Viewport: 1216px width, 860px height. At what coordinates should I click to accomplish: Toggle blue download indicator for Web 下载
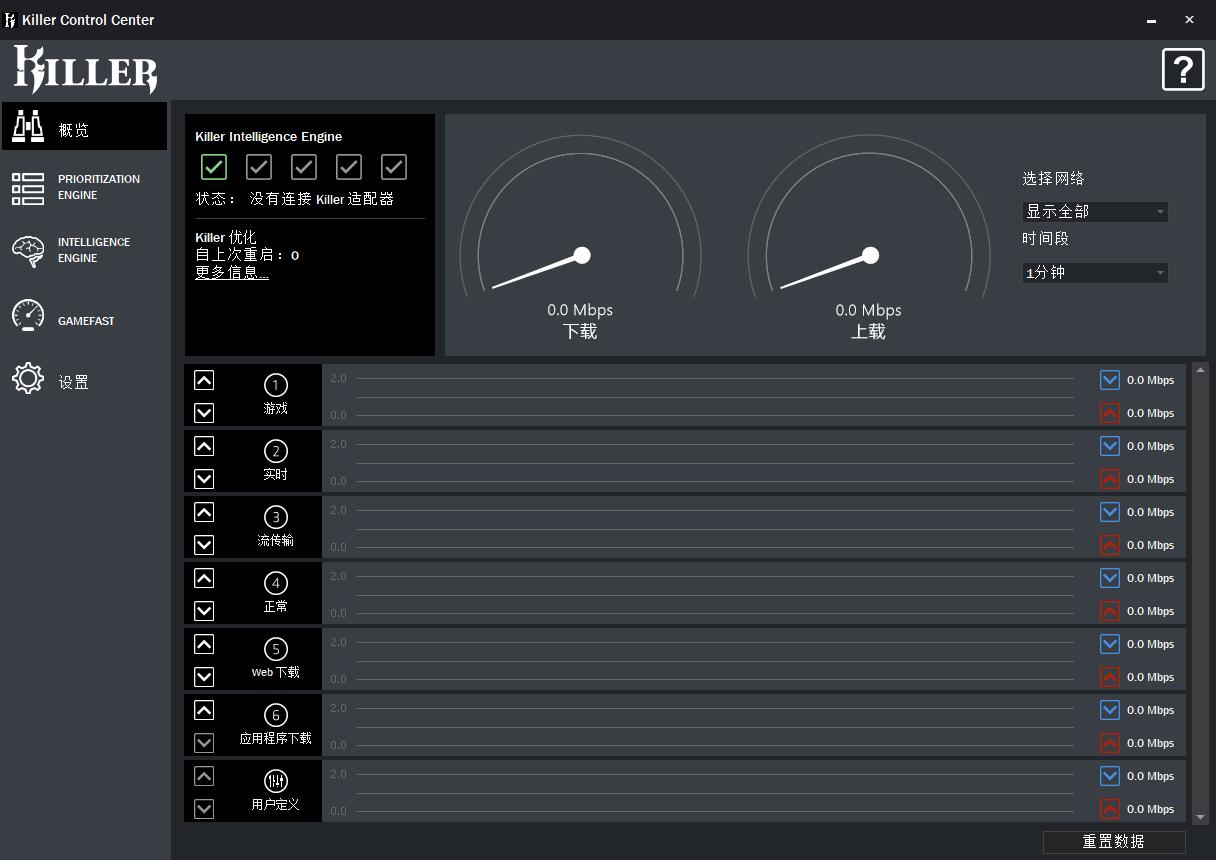(1110, 644)
